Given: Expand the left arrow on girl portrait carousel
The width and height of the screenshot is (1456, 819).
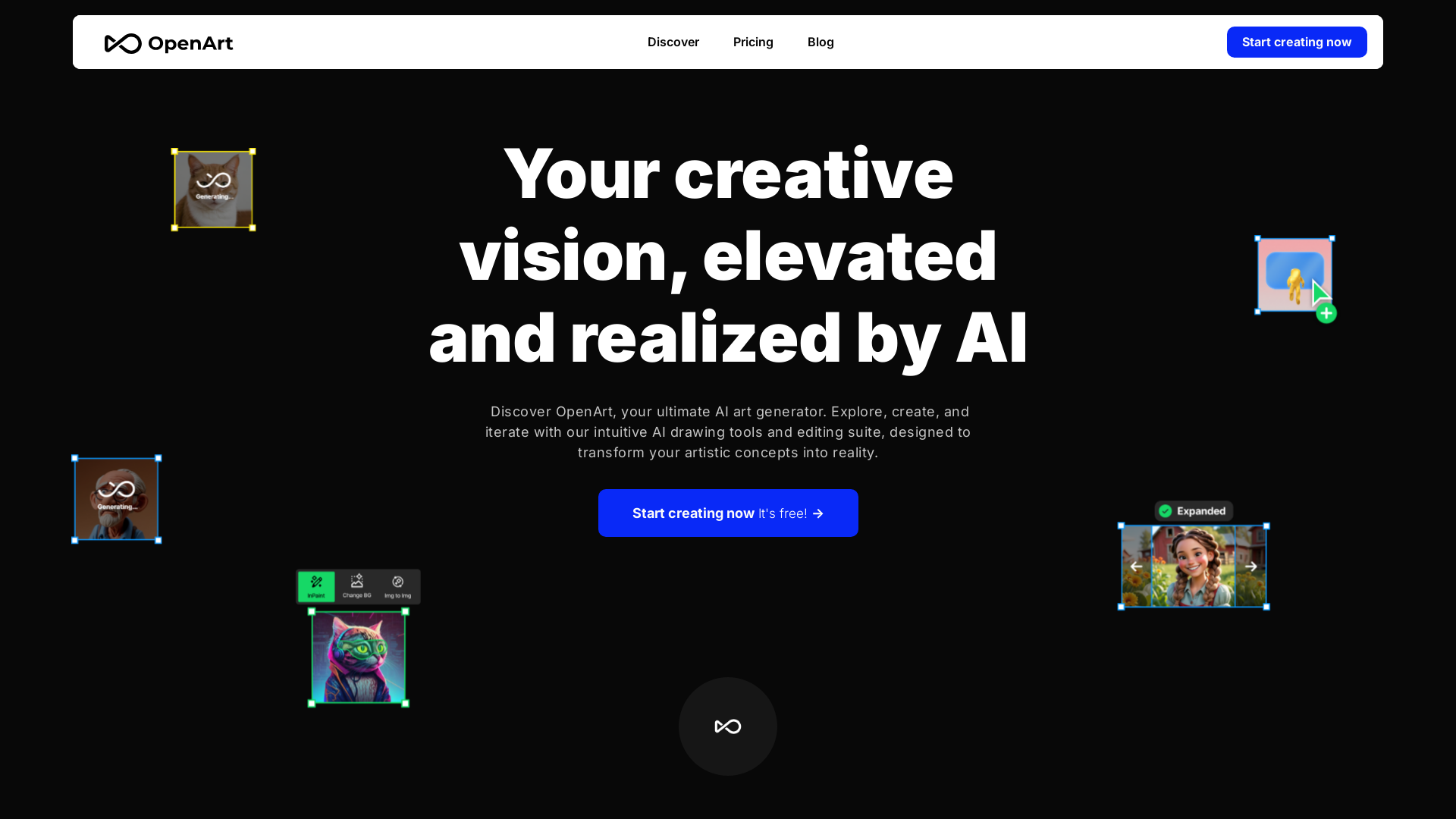Looking at the screenshot, I should (1136, 567).
